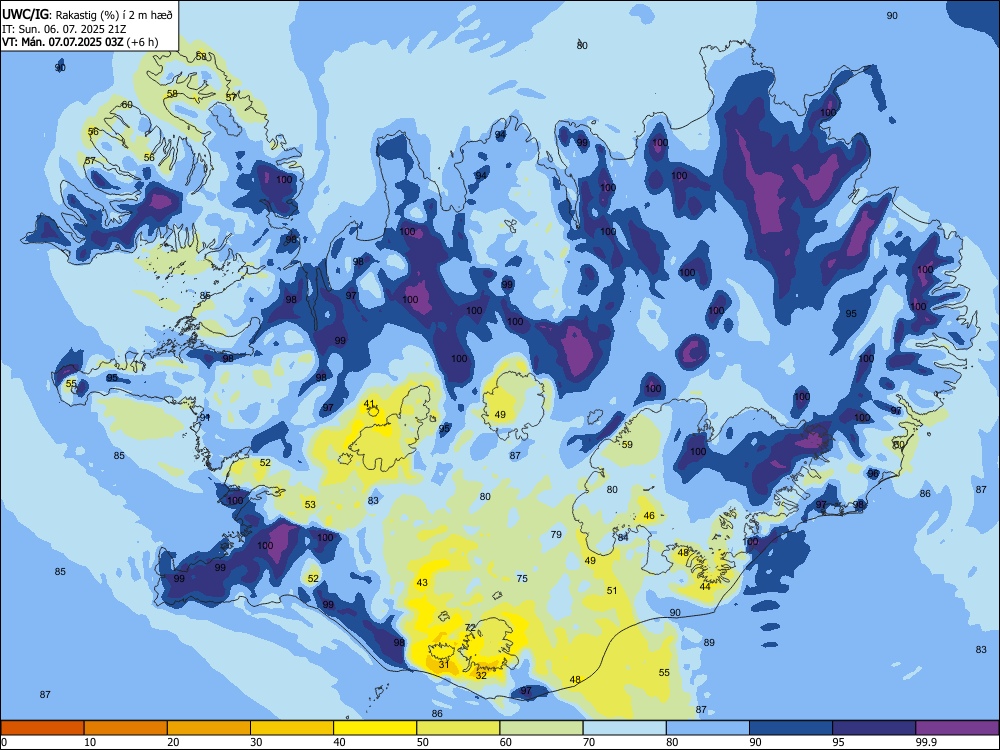Viewport: 1000px width, 750px height.
Task: Click the map value '84'
Action: [623, 538]
